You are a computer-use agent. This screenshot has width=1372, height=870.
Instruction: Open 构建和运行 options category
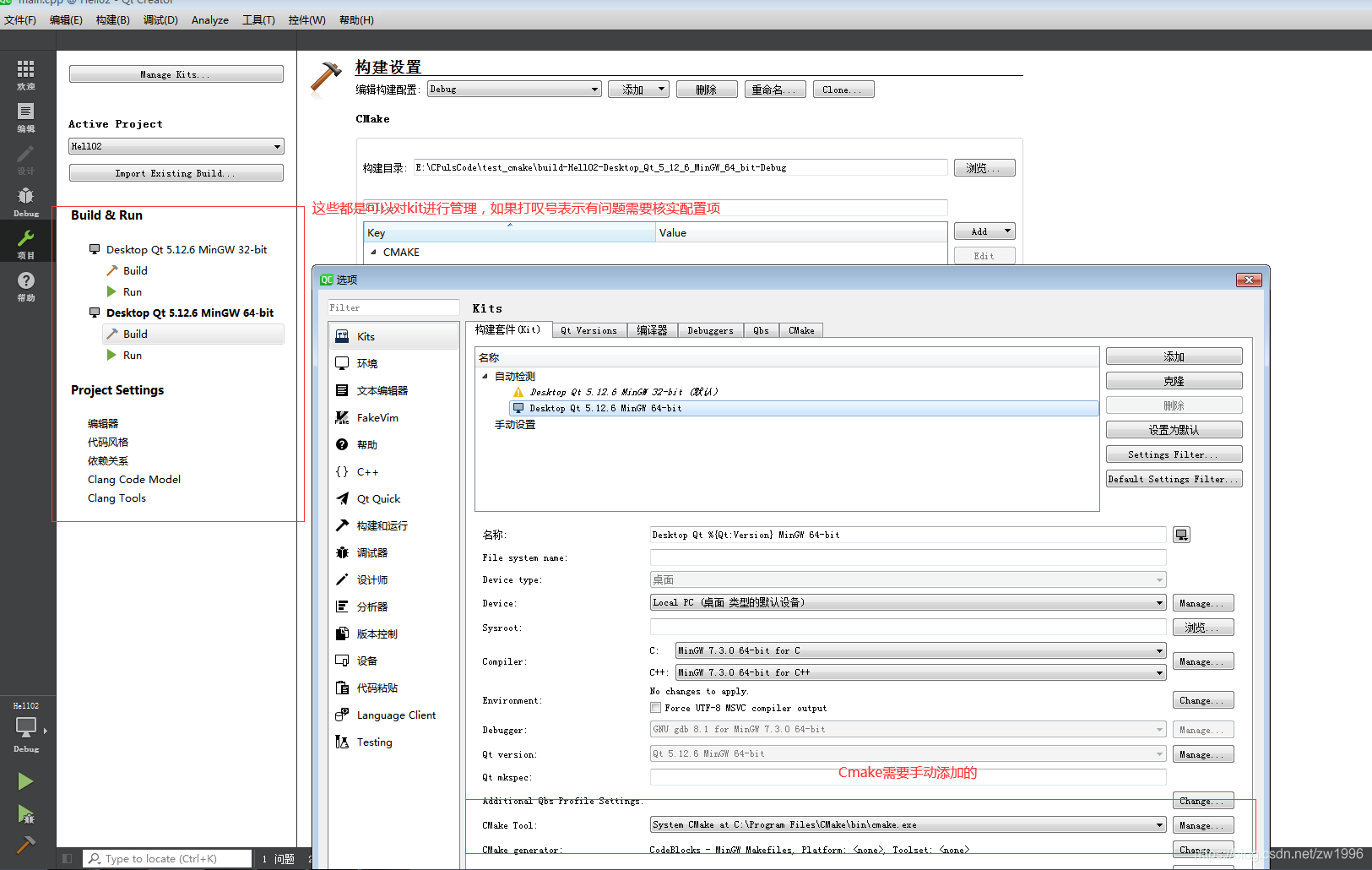click(393, 525)
